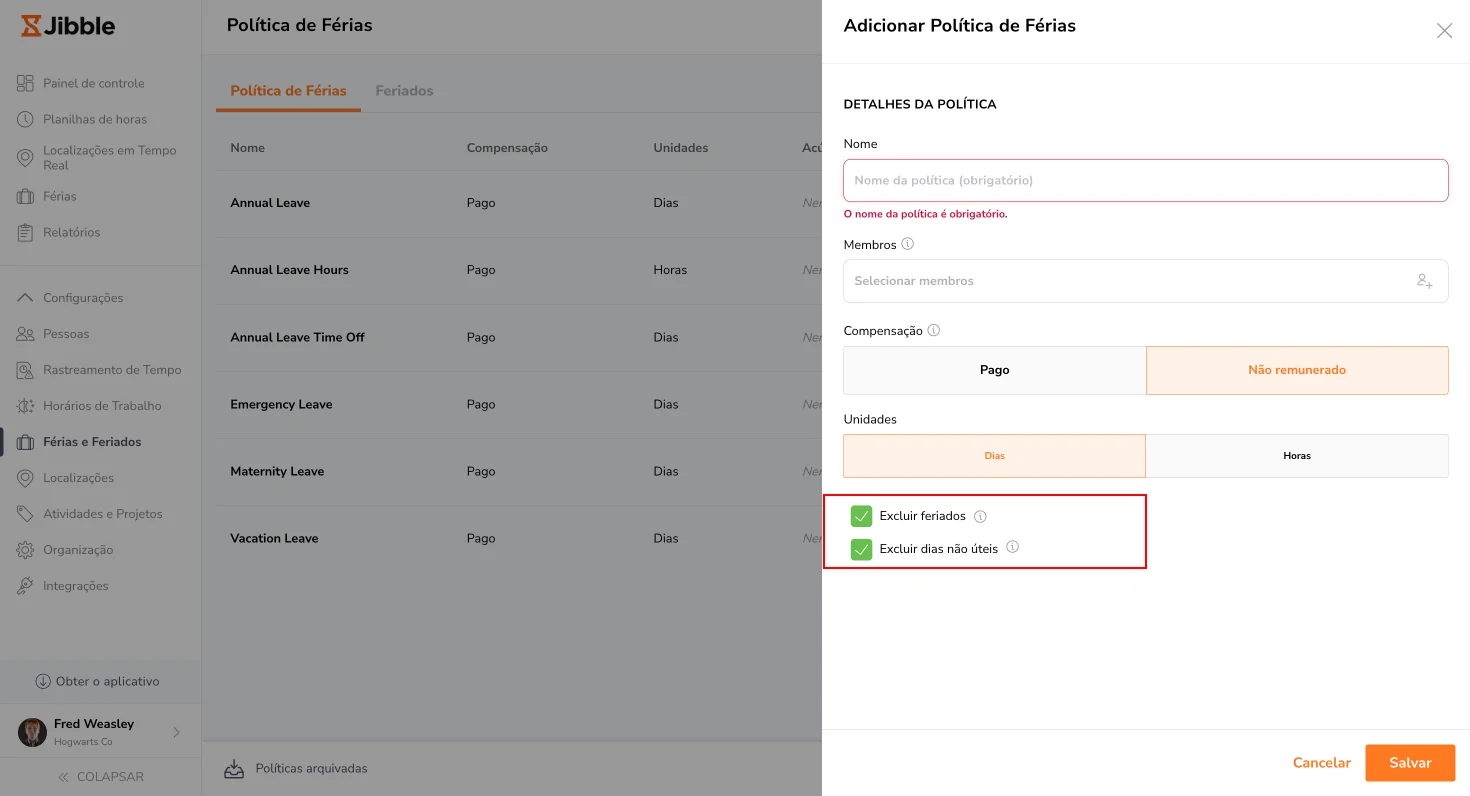Select the Não remunerado compensation option
1470x796 pixels.
pyautogui.click(x=1297, y=370)
